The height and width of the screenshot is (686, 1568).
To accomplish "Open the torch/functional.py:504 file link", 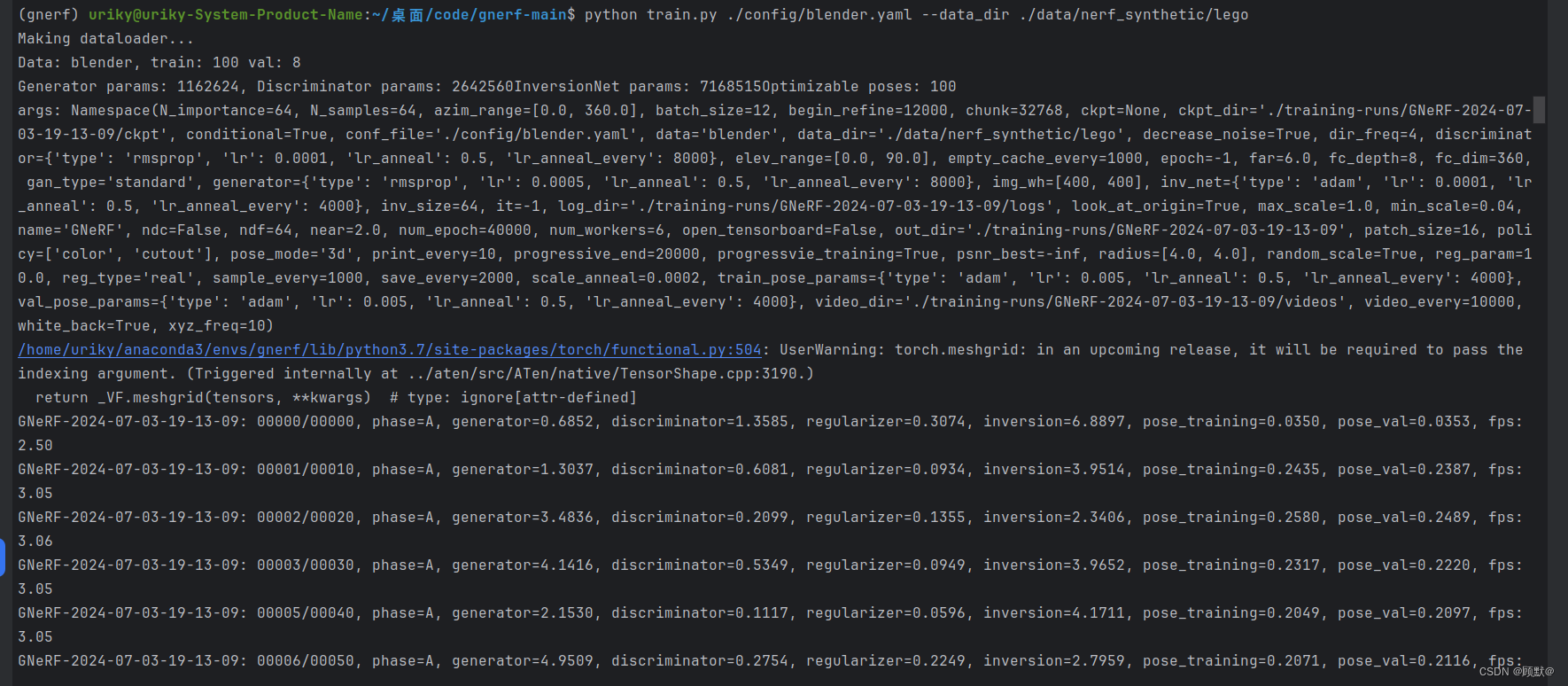I will click(390, 350).
